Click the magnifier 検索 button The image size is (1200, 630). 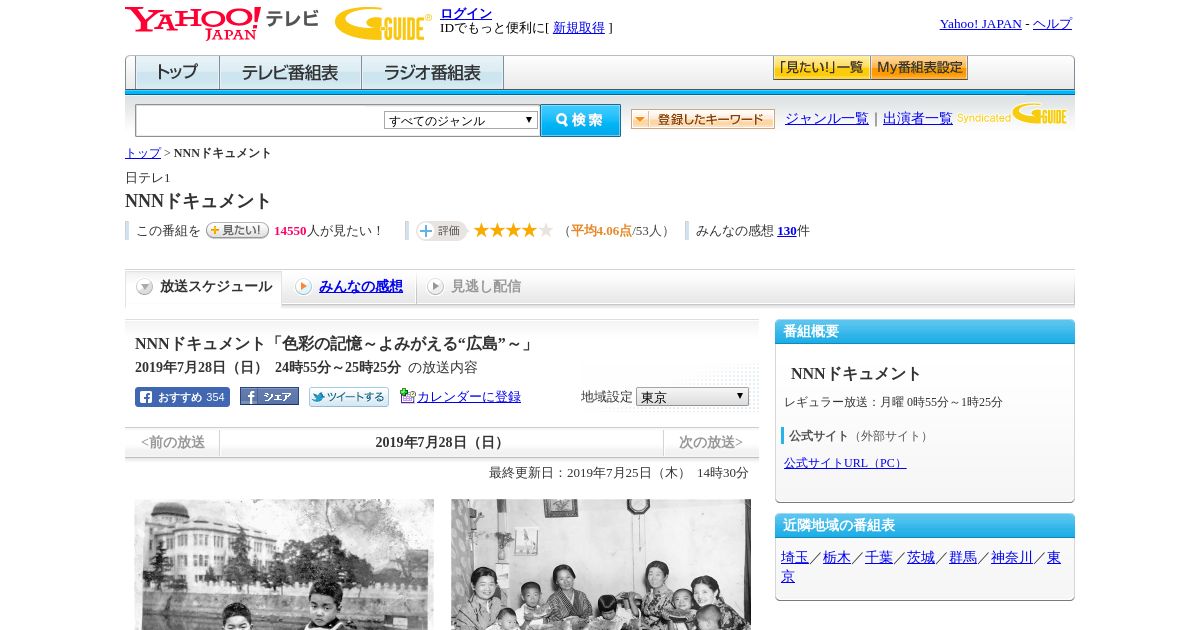point(580,120)
